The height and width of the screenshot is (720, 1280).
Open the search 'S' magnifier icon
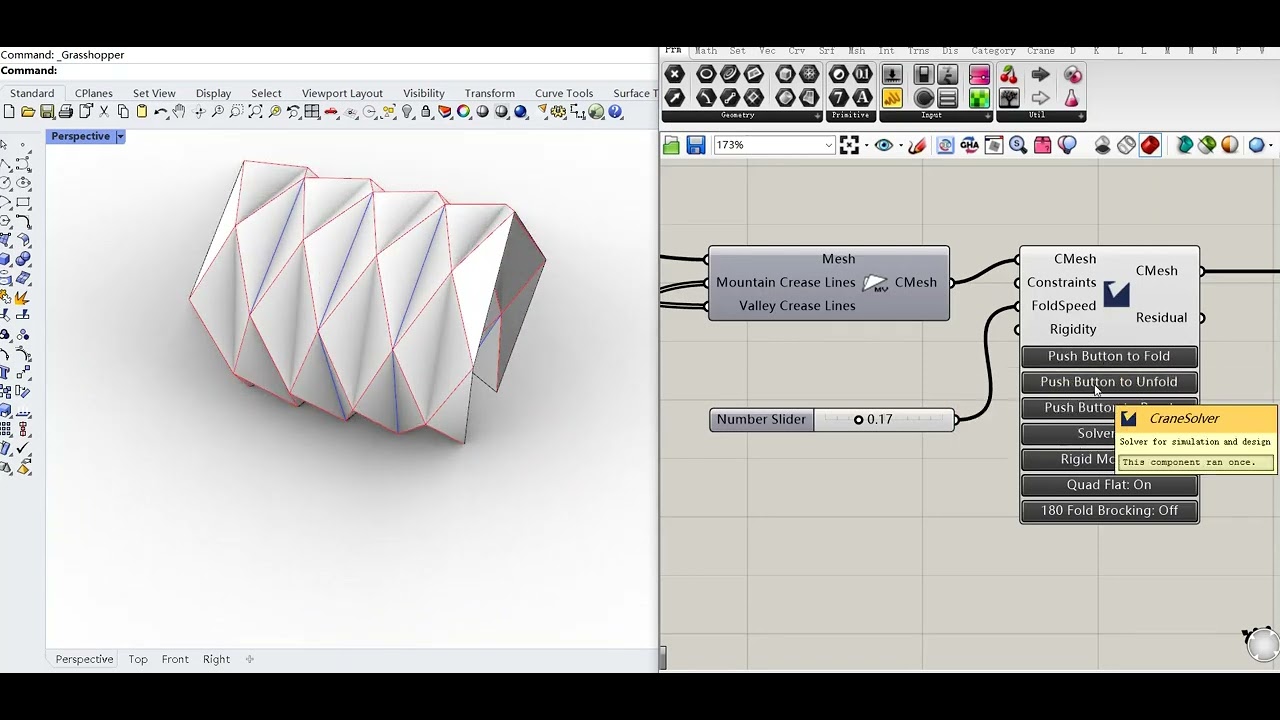1018,146
